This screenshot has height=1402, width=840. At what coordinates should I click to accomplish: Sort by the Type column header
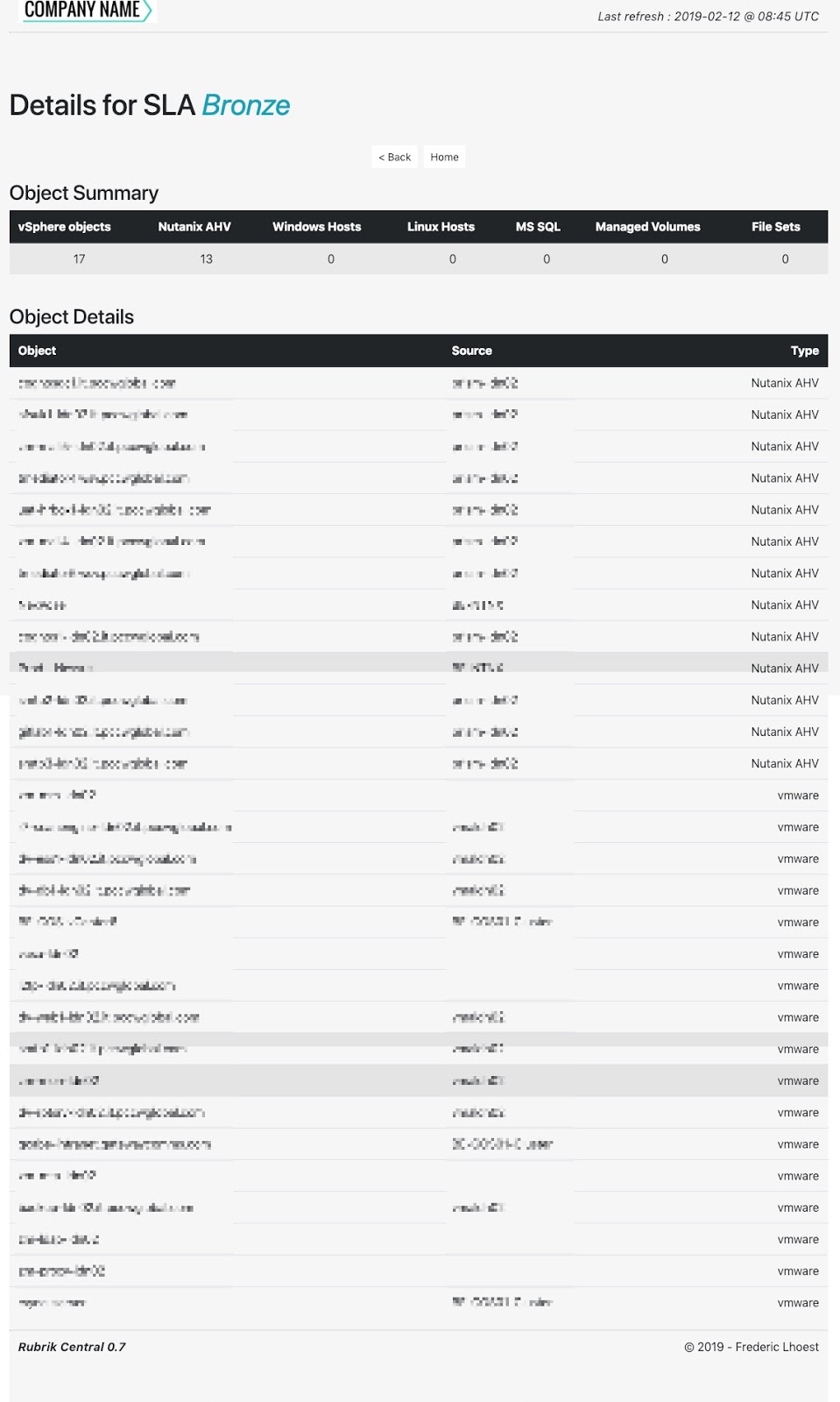pos(805,350)
